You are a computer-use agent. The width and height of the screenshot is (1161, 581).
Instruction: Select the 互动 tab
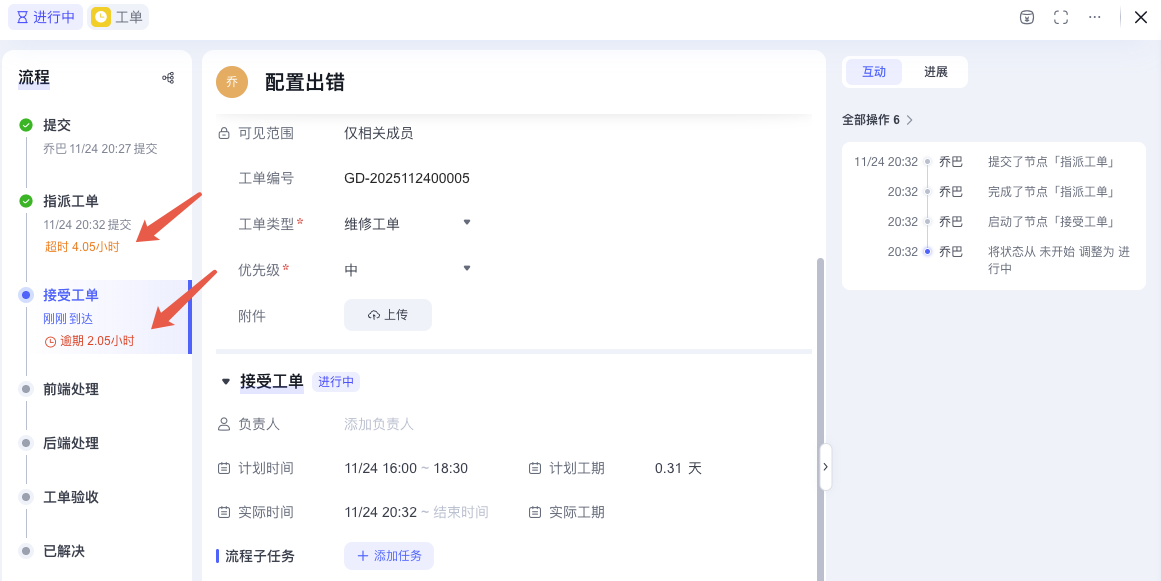[874, 71]
